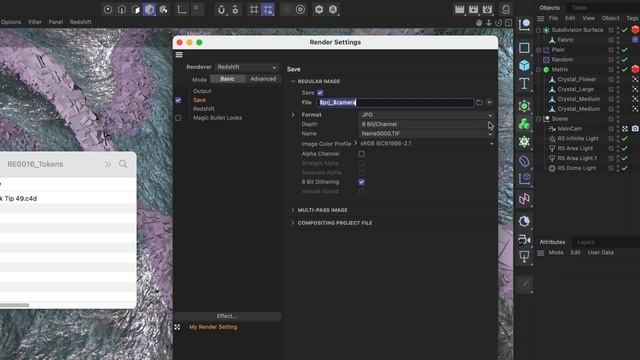Open the Renderer Redshift dropdown
Viewport: 640px width, 360px height.
[x=247, y=67]
